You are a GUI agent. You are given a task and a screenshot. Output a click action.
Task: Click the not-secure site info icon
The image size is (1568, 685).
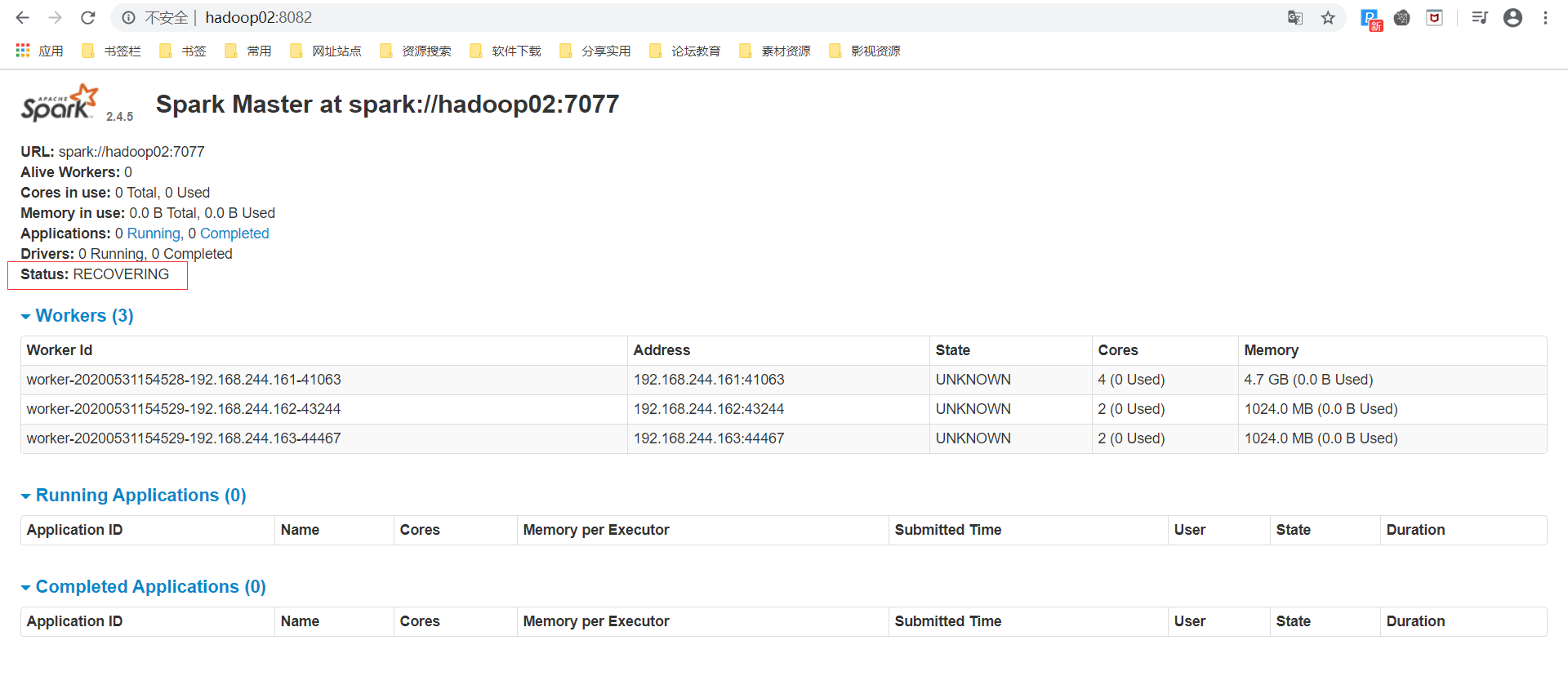pos(128,17)
